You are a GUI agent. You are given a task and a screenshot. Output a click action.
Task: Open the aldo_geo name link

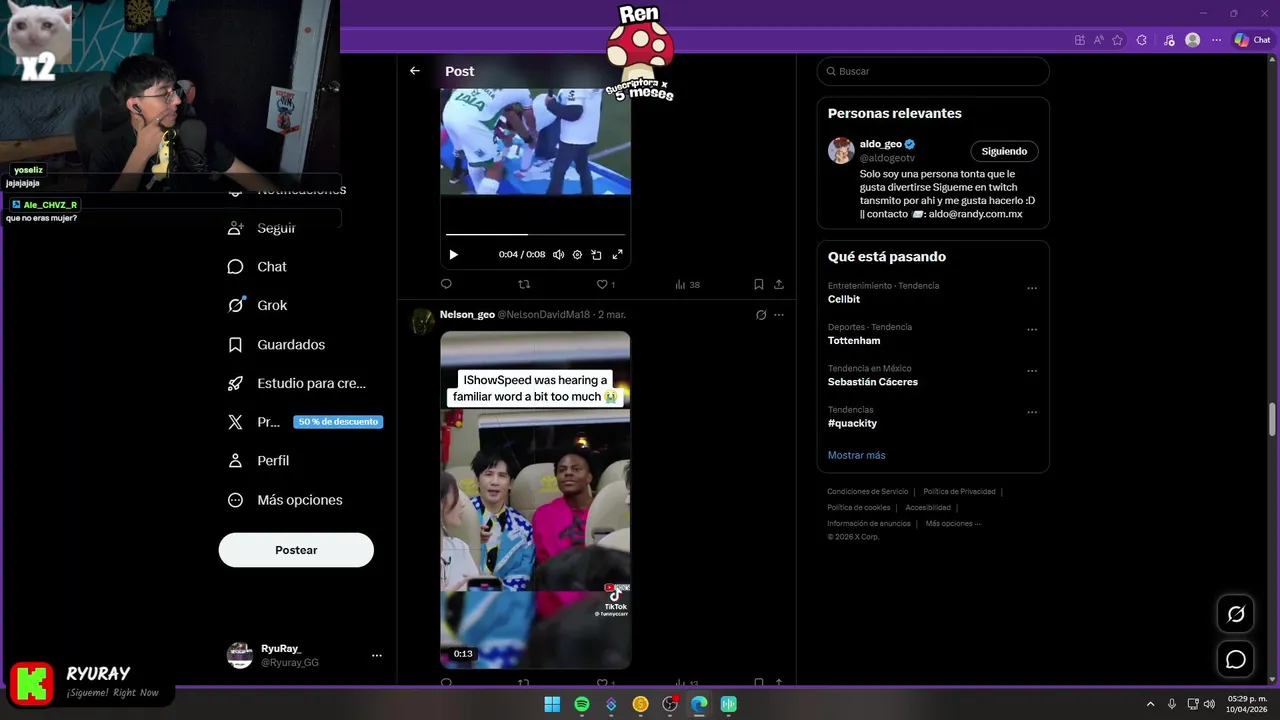coord(880,144)
